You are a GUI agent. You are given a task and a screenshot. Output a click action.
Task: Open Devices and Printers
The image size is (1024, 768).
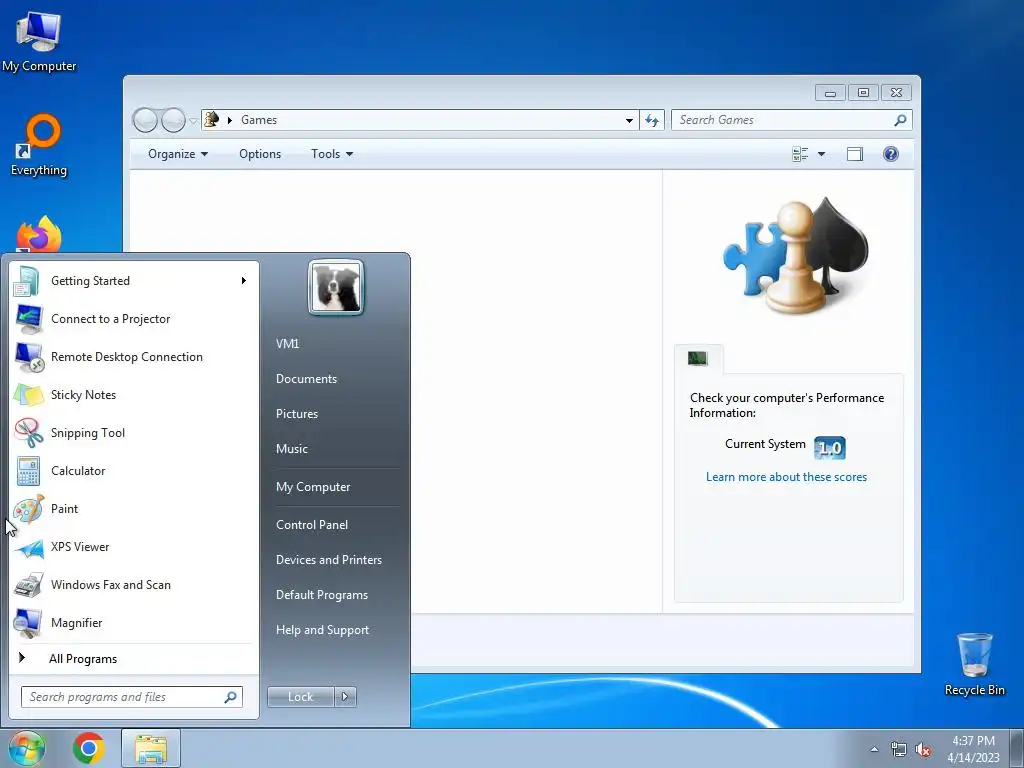tap(328, 560)
